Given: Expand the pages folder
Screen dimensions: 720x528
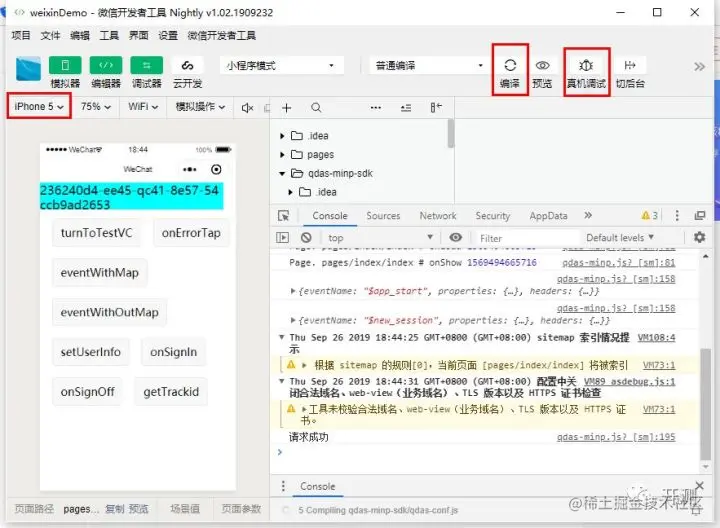Looking at the screenshot, I should pyautogui.click(x=282, y=155).
